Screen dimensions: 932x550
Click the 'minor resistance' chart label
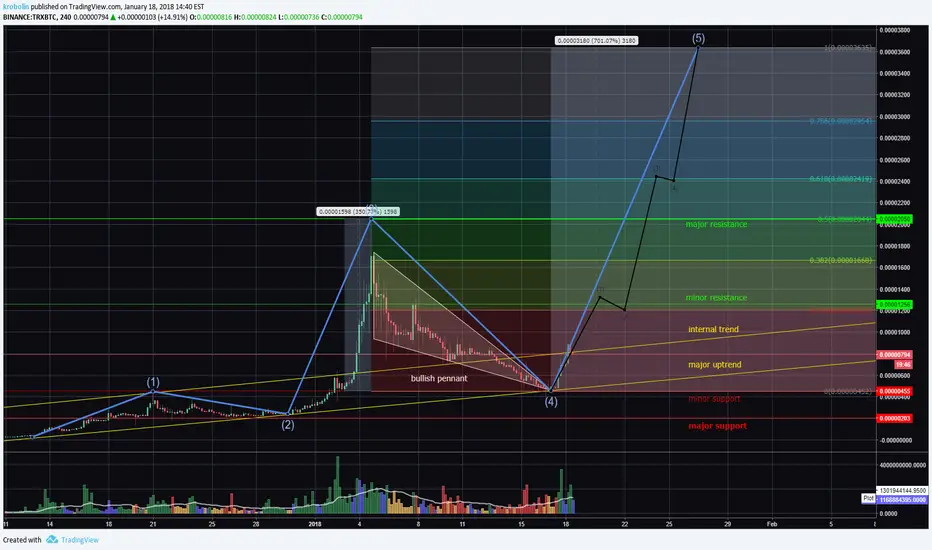[716, 297]
